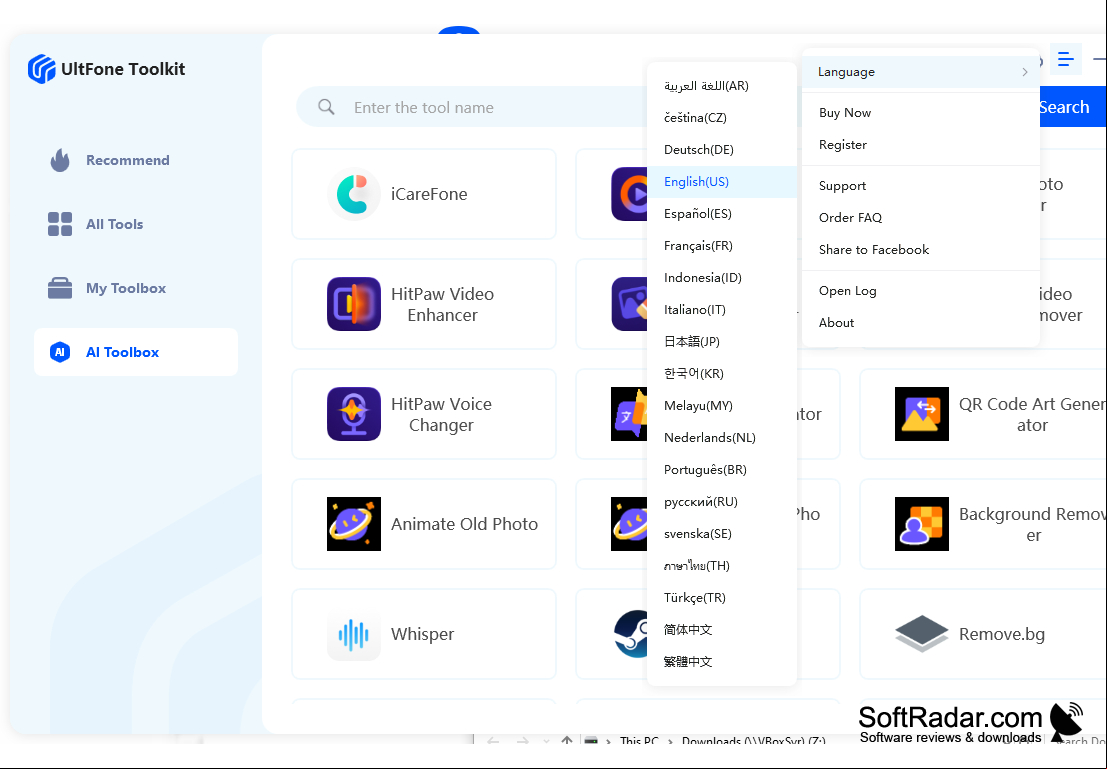Screen dimensions: 1107x769
Task: Open Support from the menu
Action: 921,186
